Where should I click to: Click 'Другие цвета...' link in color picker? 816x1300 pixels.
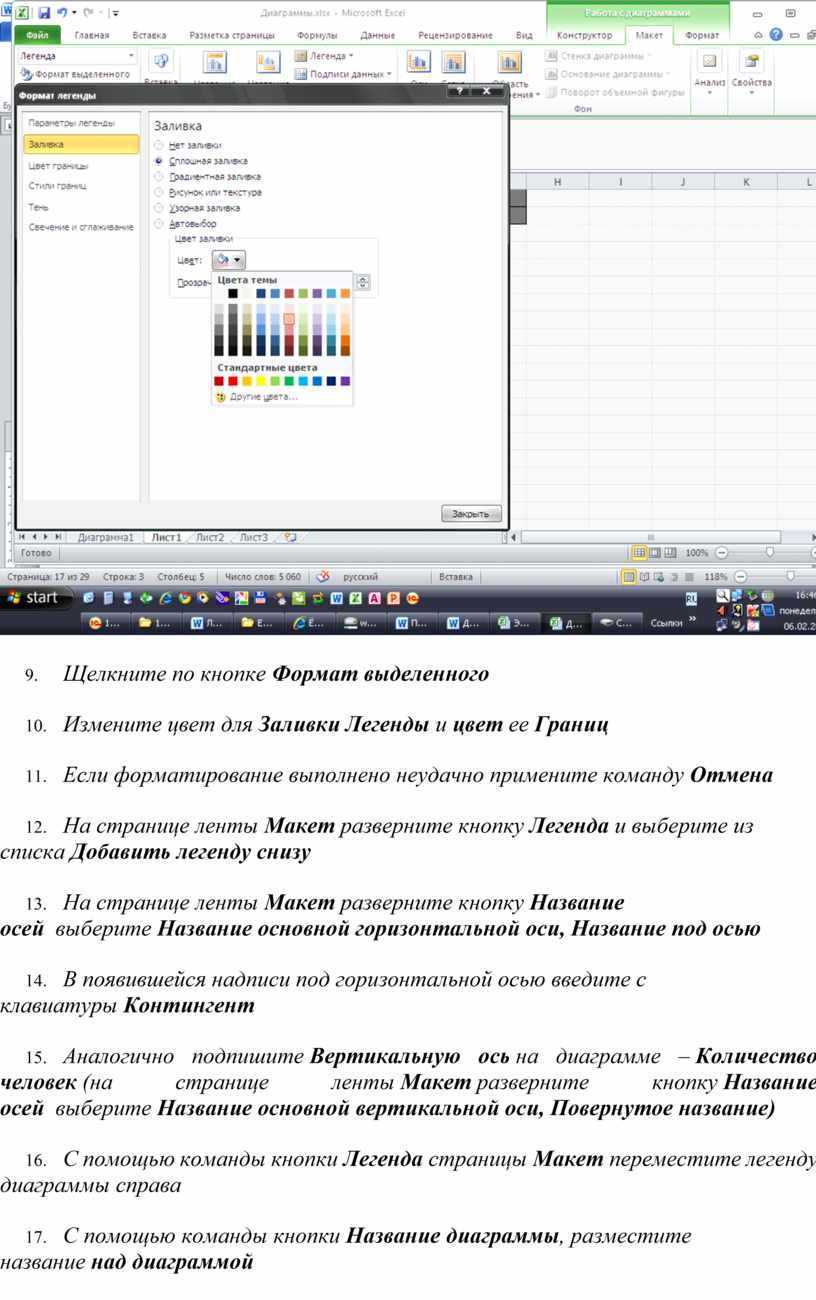[x=263, y=397]
